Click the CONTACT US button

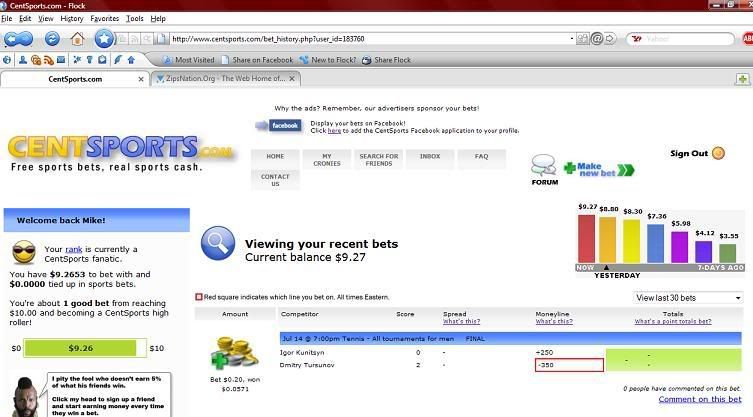275,180
